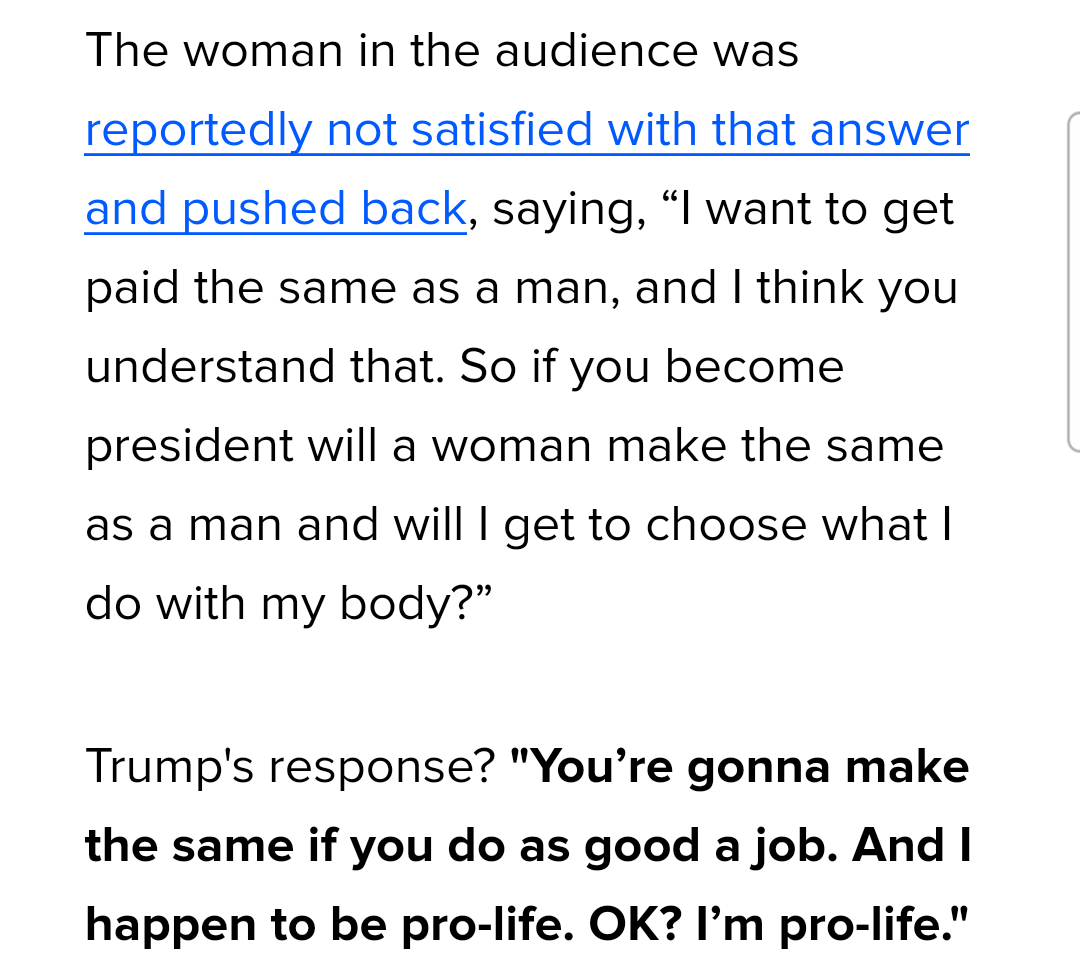The width and height of the screenshot is (1080, 978).
Task: Click the scrollbar handle at the right edge
Action: [x=1073, y=282]
